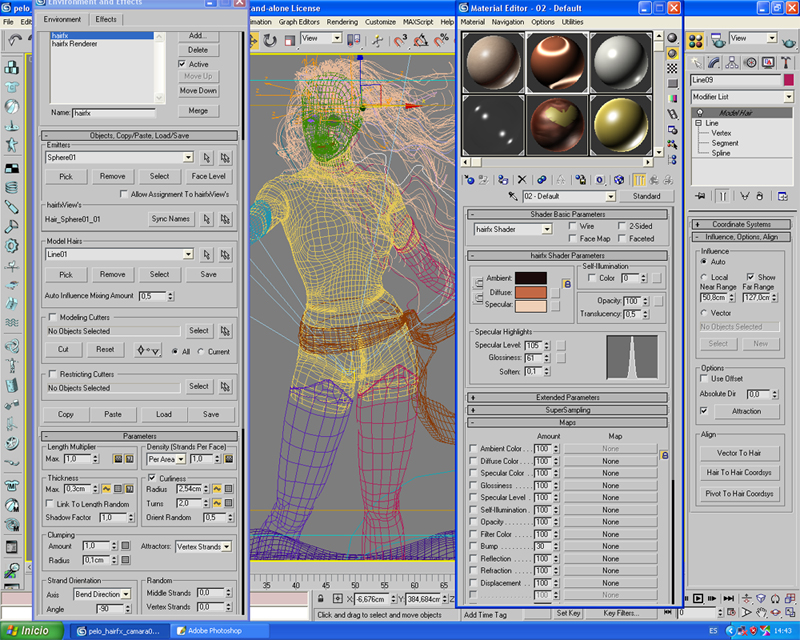Open the hairfx Shader type dropdown
Screen dimensions: 800x640
coord(547,229)
